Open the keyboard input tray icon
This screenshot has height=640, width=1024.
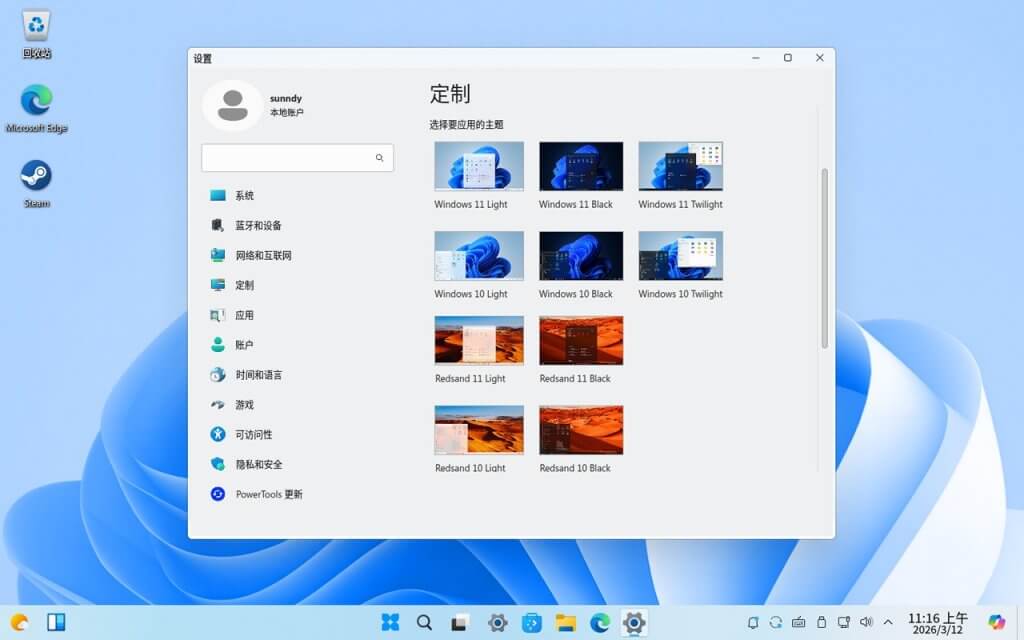pos(799,623)
